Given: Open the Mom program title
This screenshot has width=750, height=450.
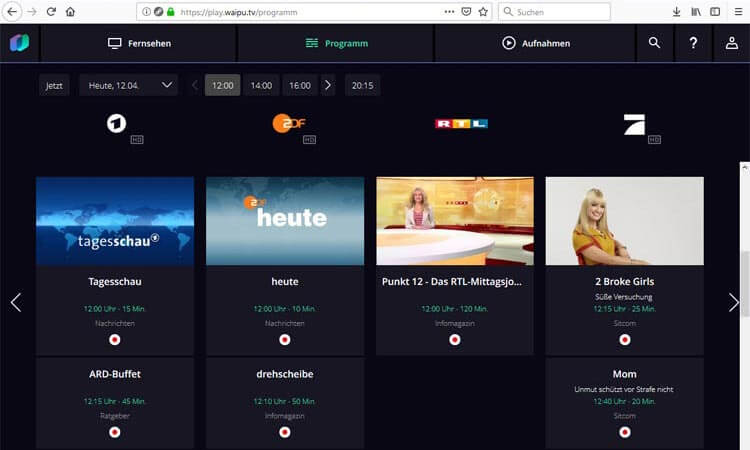Looking at the screenshot, I should (x=625, y=374).
